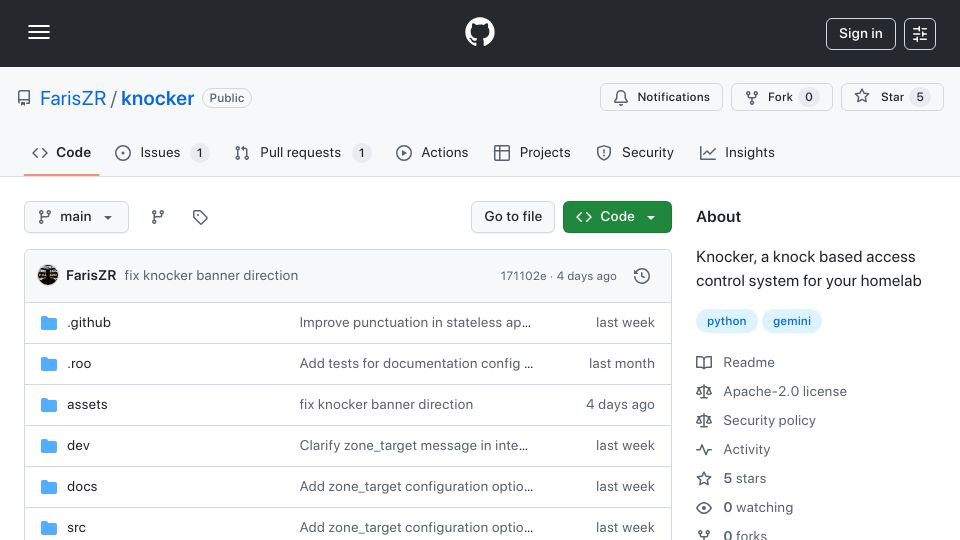View the 5 stars link

(744, 478)
